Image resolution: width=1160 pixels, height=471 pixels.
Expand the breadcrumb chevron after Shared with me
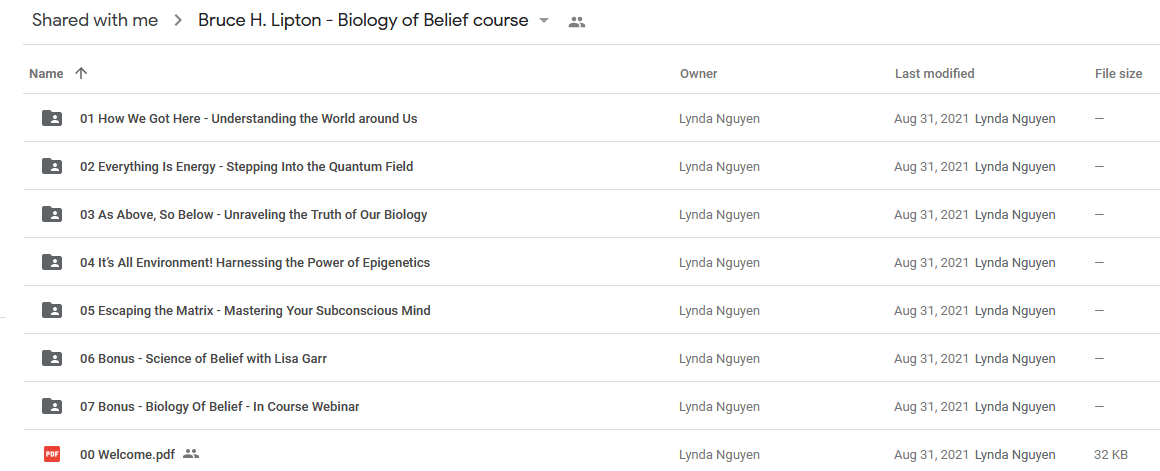[178, 21]
